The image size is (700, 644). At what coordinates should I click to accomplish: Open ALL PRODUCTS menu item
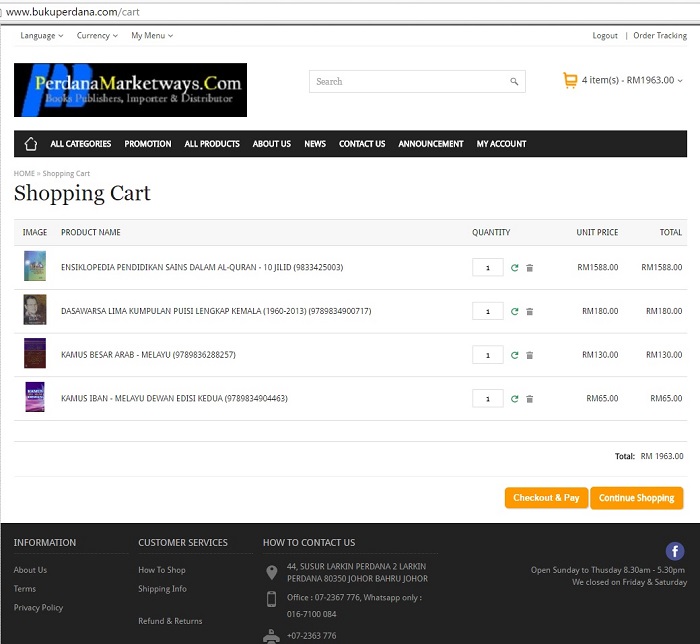pos(212,144)
